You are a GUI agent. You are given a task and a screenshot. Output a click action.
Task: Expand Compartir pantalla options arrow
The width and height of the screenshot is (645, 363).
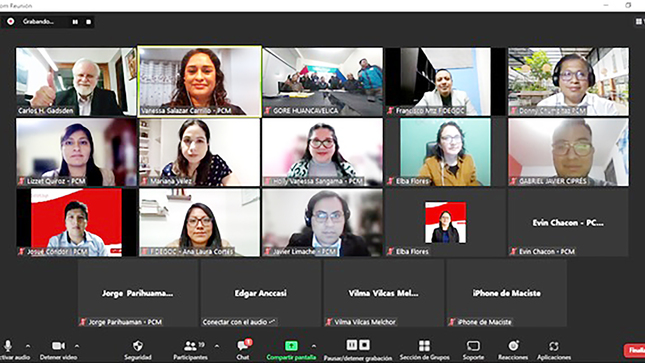tap(314, 346)
